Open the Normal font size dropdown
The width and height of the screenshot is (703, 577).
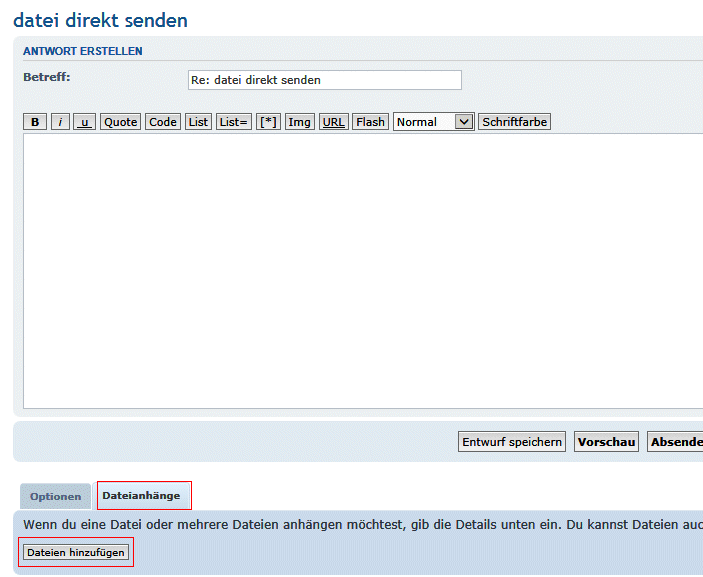434,122
